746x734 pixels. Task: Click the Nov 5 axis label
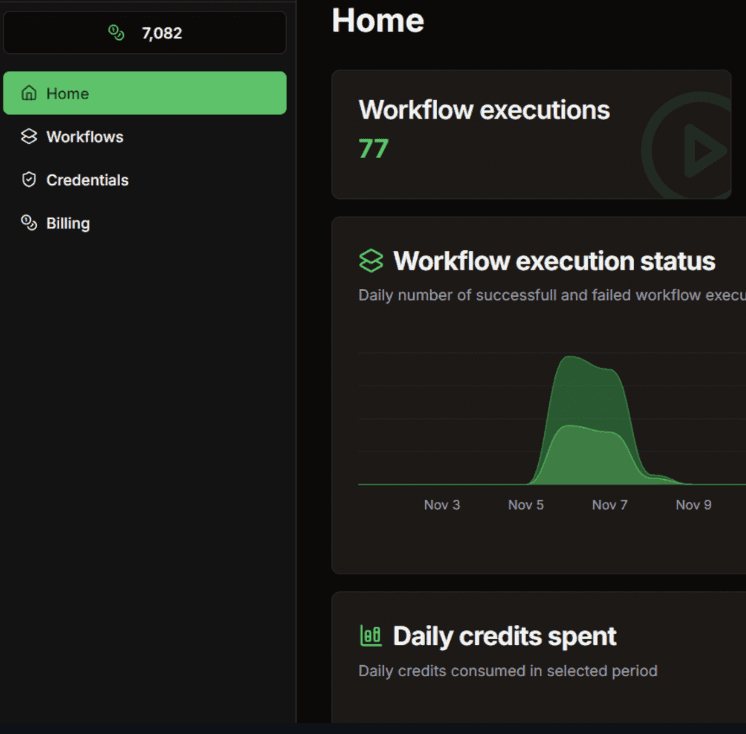coord(526,505)
